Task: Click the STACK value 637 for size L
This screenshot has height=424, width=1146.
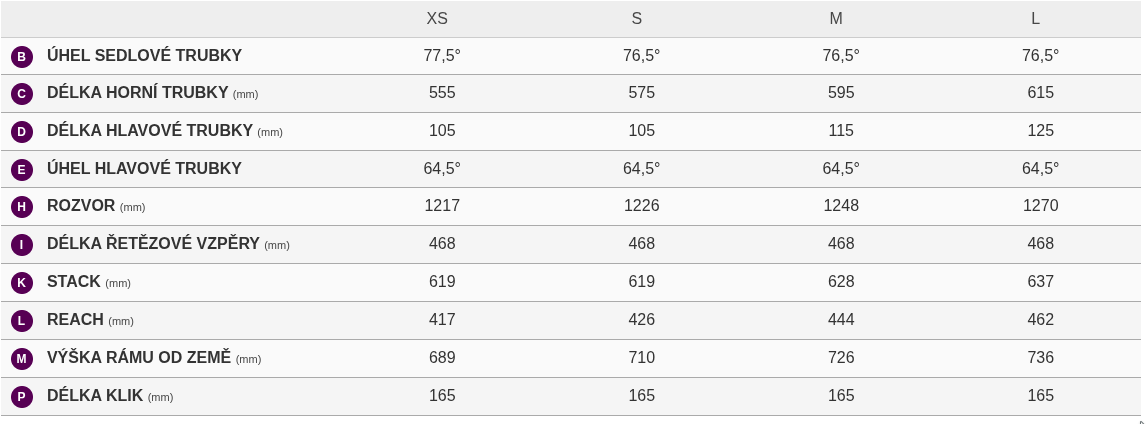Action: click(1040, 282)
